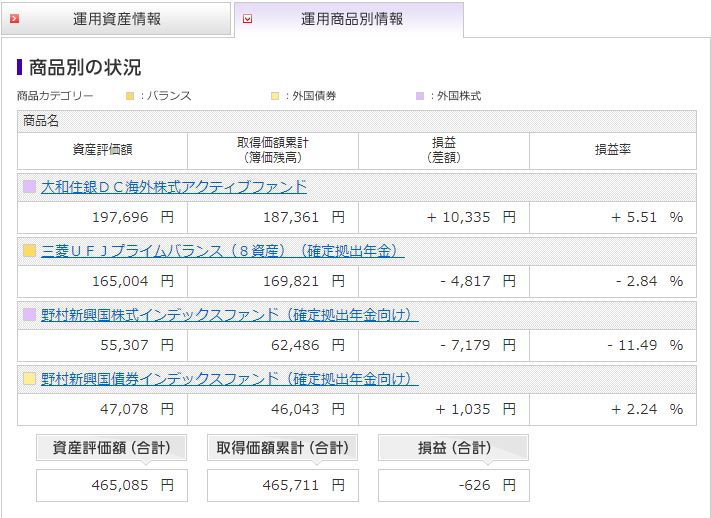
Task: Click the red arrow icon on 運用資産情報 tab
Action: (x=15, y=19)
